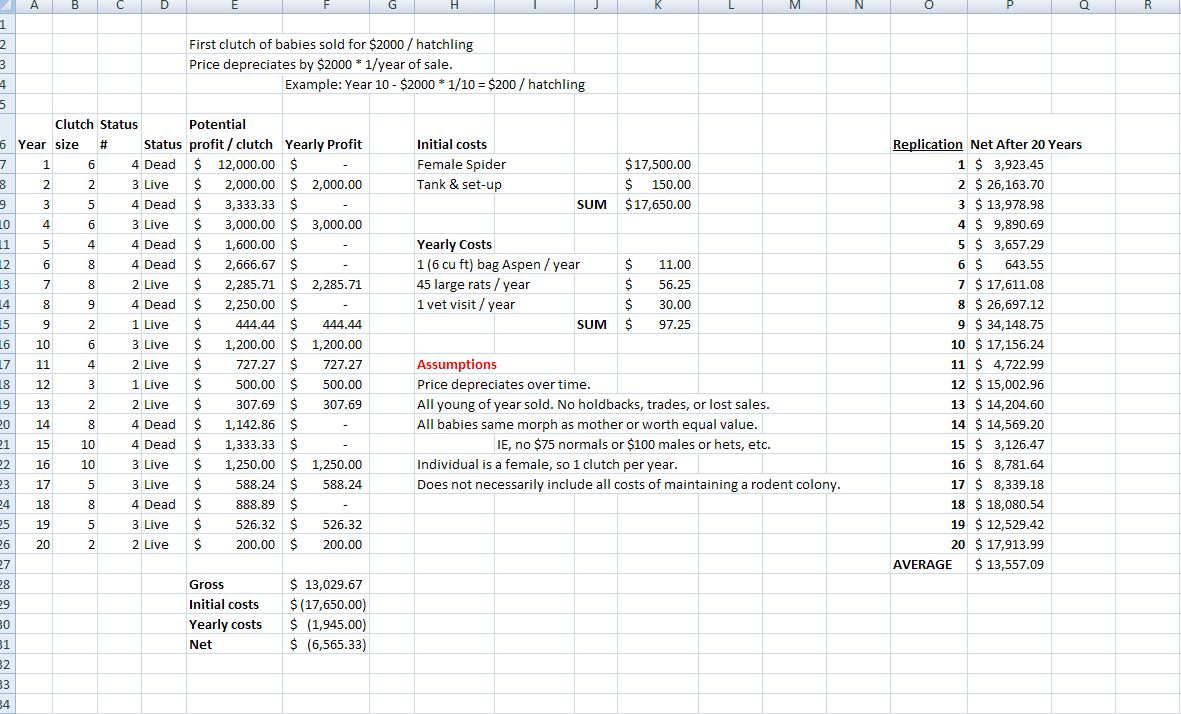Image resolution: width=1181 pixels, height=714 pixels.
Task: Click the 'Yearly Costs' heading cell
Action: pos(454,245)
